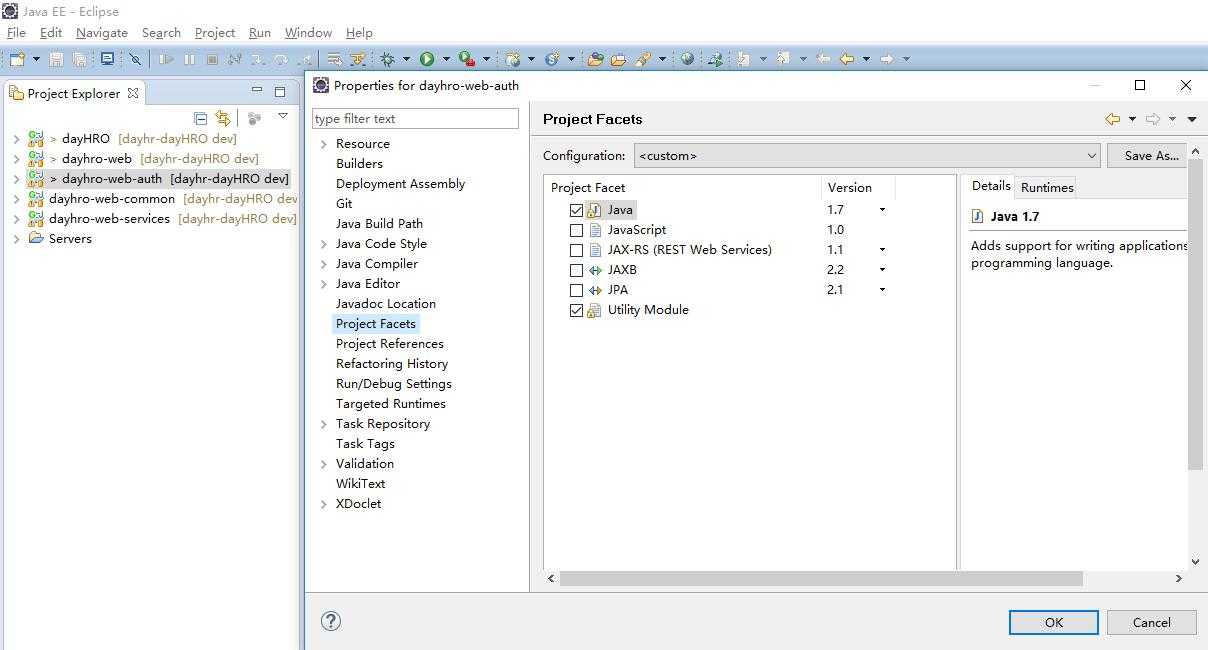Viewport: 1208px width, 650px height.
Task: Click Collapse All in Project Explorer
Action: click(x=200, y=118)
